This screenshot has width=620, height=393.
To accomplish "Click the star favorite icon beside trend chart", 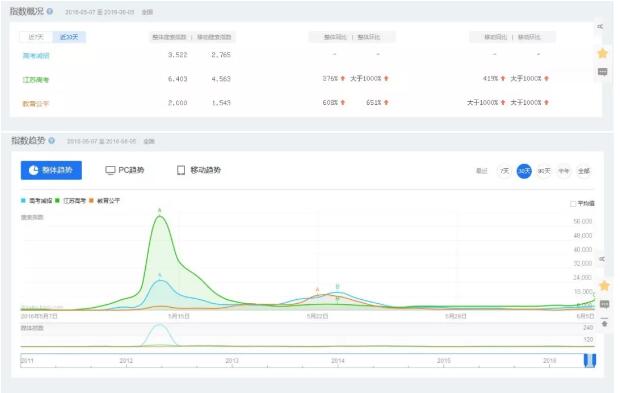I will pos(604,285).
